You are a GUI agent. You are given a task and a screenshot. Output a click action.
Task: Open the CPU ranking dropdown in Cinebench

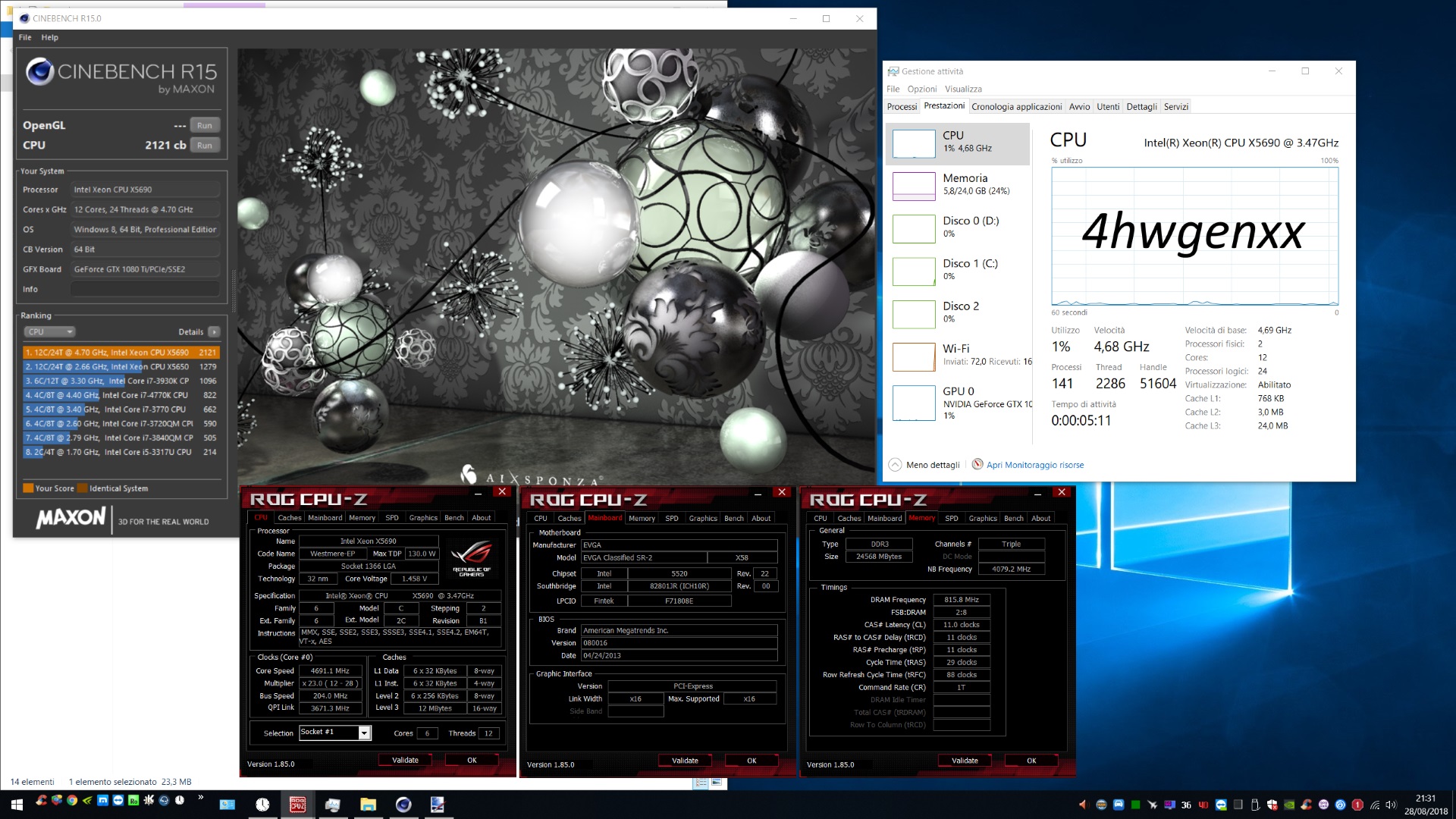coord(50,332)
